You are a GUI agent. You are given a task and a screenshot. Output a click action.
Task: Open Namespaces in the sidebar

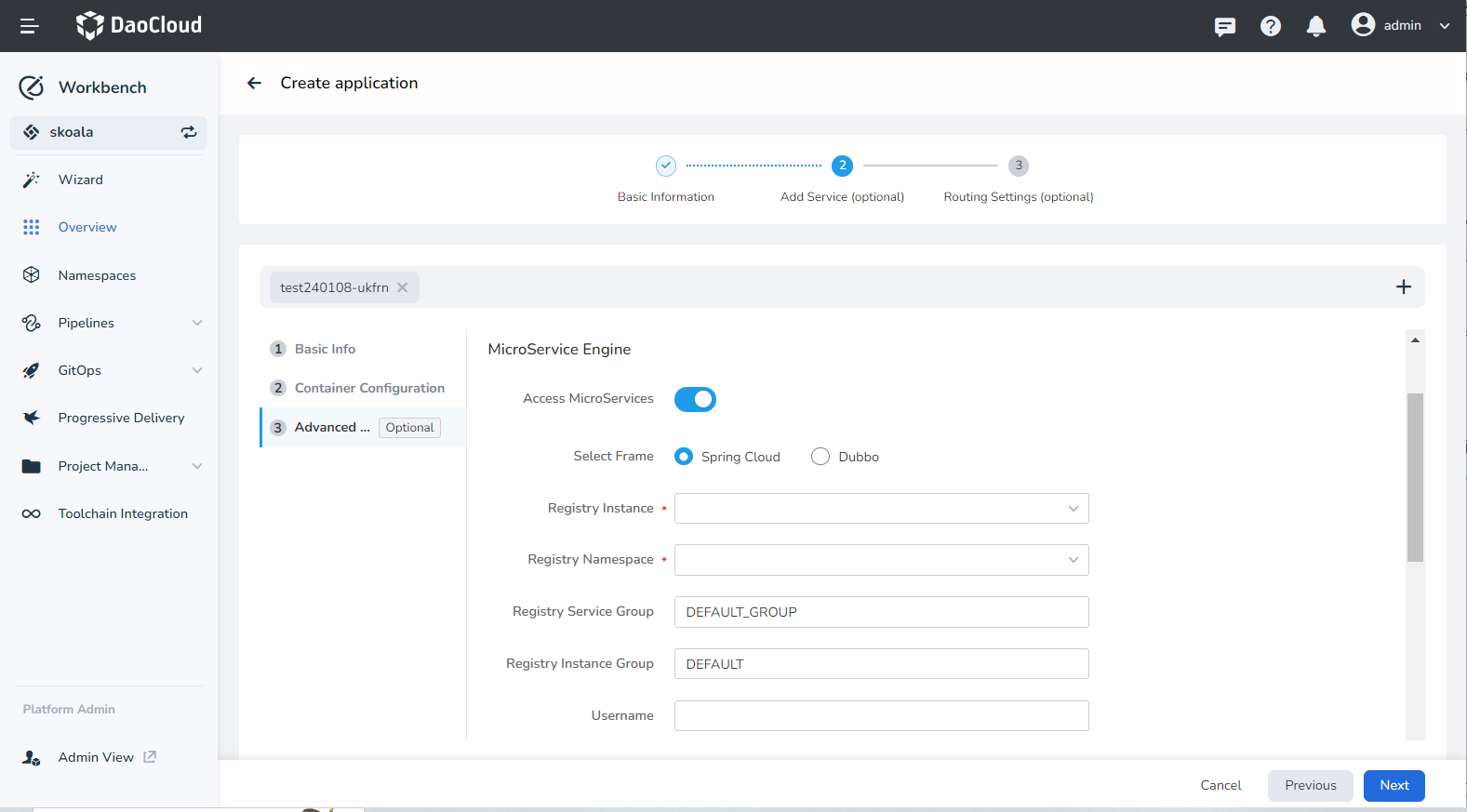(97, 275)
